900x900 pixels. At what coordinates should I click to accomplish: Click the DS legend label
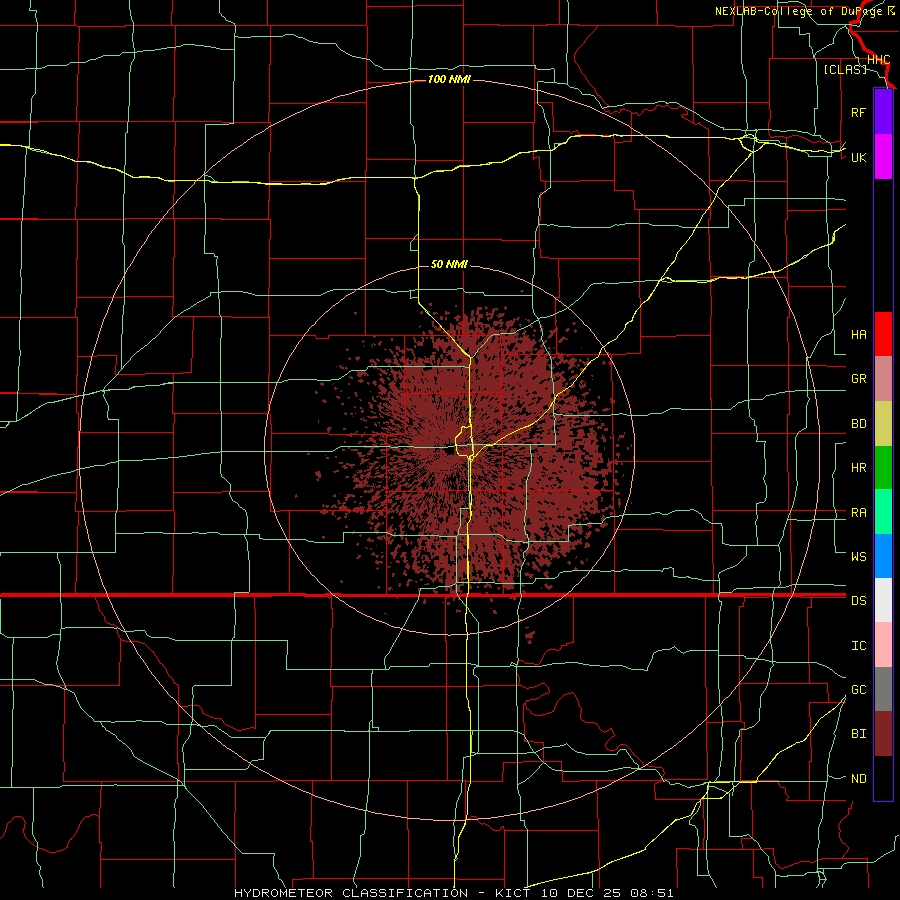click(859, 601)
